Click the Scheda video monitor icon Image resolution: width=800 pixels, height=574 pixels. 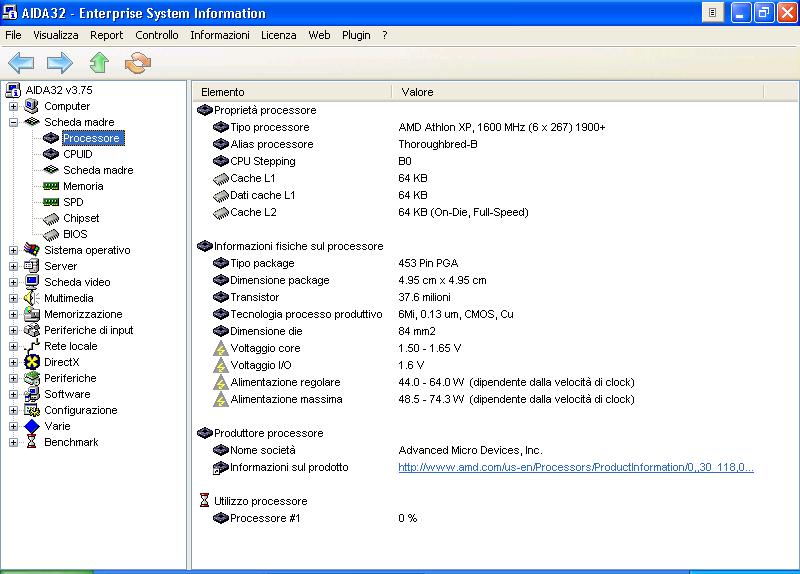[32, 282]
